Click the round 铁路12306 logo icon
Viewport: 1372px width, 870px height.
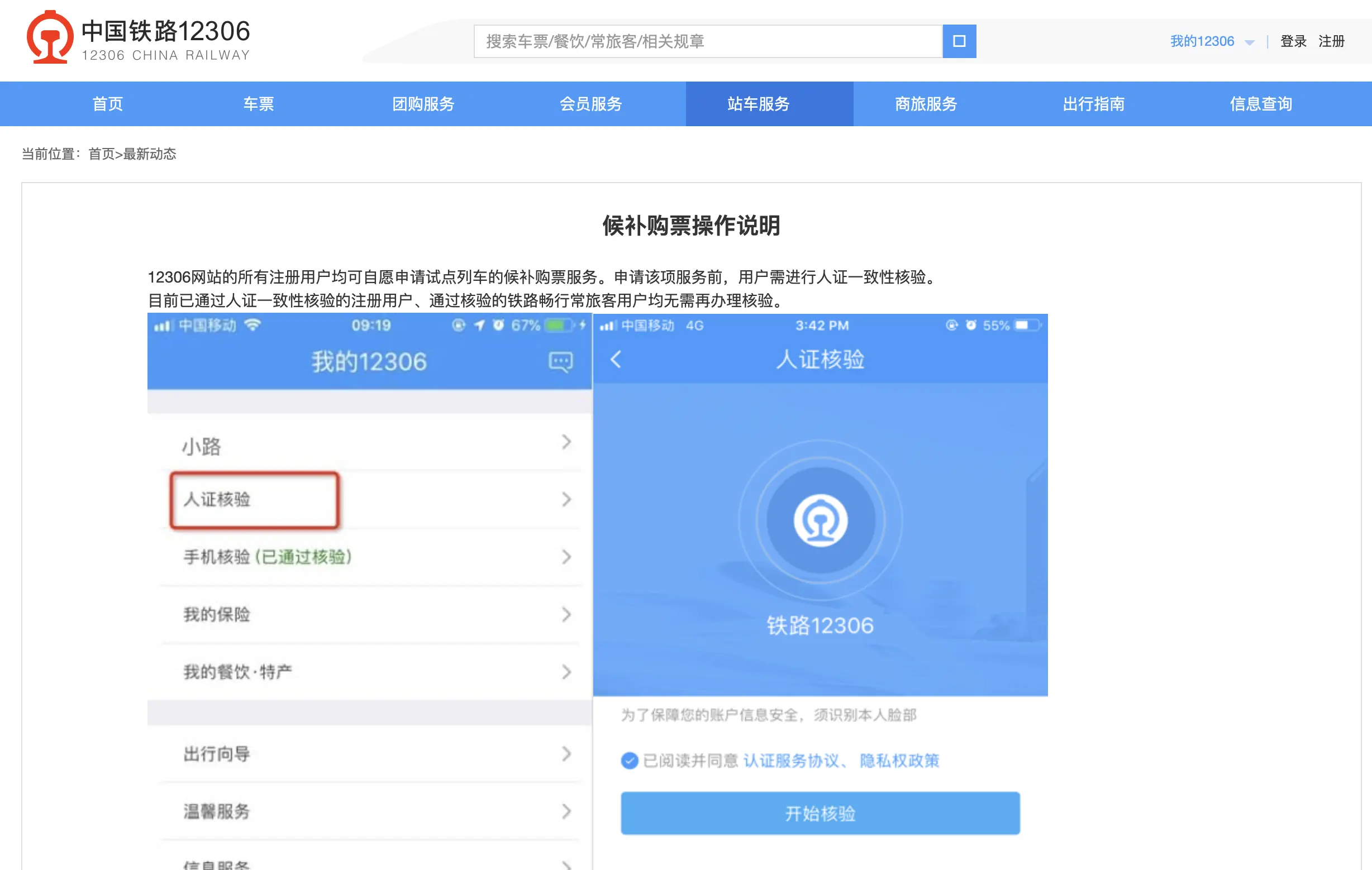(x=820, y=520)
